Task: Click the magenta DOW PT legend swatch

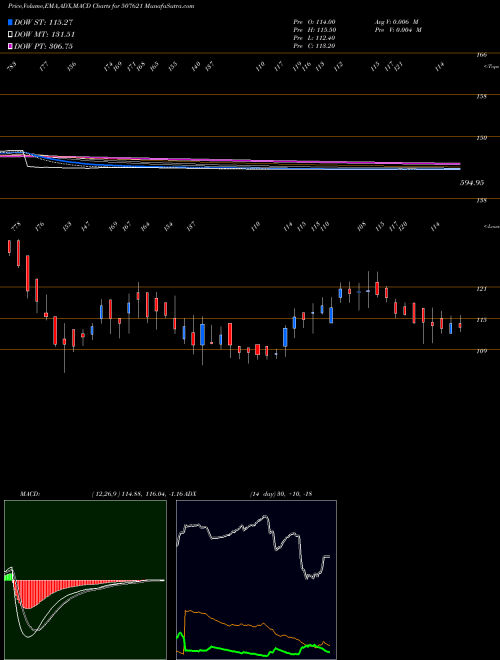Action: tap(10, 46)
